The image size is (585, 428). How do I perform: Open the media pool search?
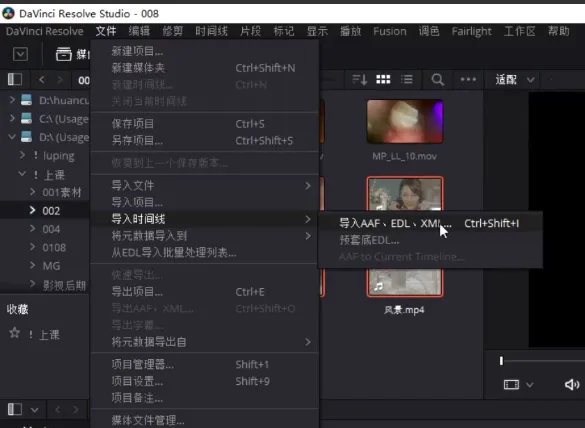[x=438, y=79]
